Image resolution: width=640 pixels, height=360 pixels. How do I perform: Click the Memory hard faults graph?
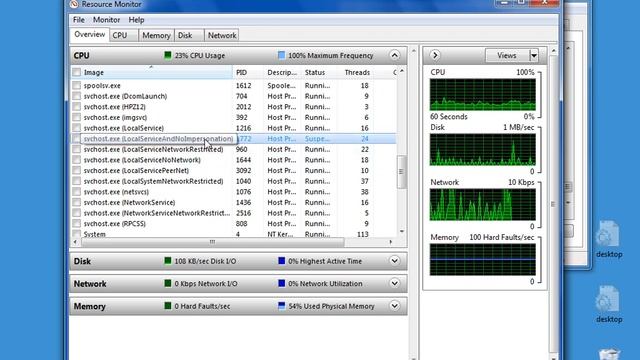point(482,260)
